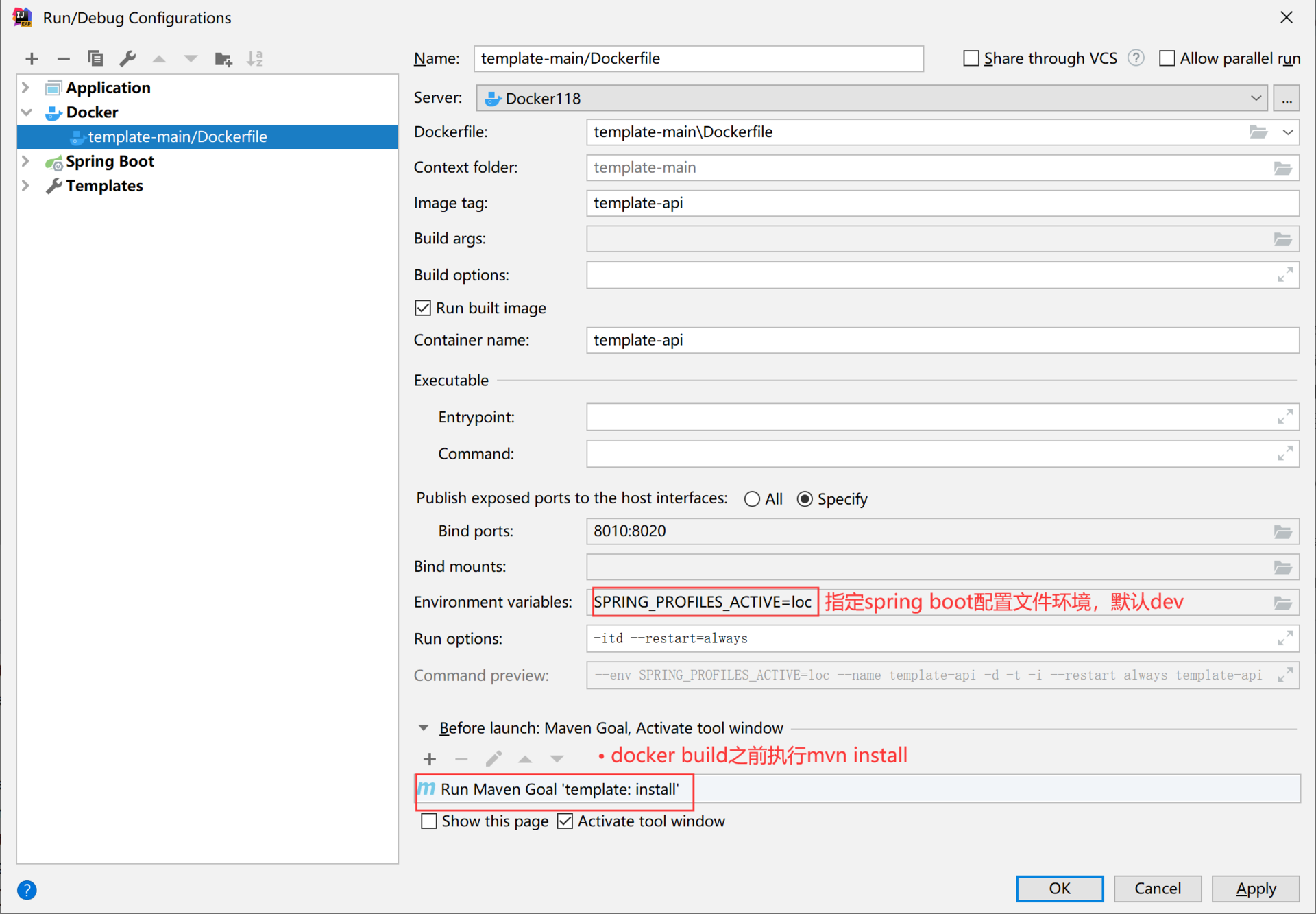Select template-main/Dockerfile configuration item
The height and width of the screenshot is (914, 1316).
[178, 136]
